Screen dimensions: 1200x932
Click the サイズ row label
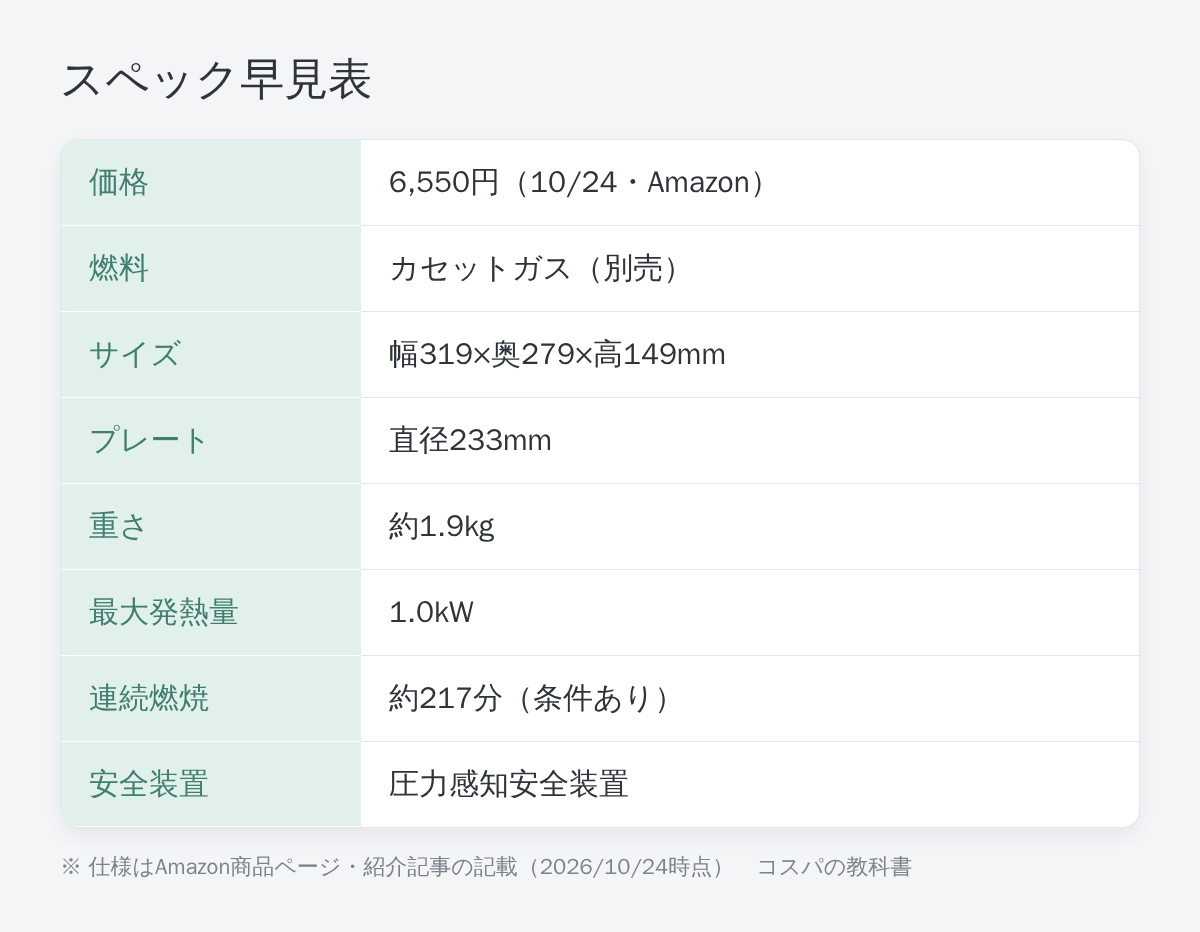pyautogui.click(x=134, y=354)
